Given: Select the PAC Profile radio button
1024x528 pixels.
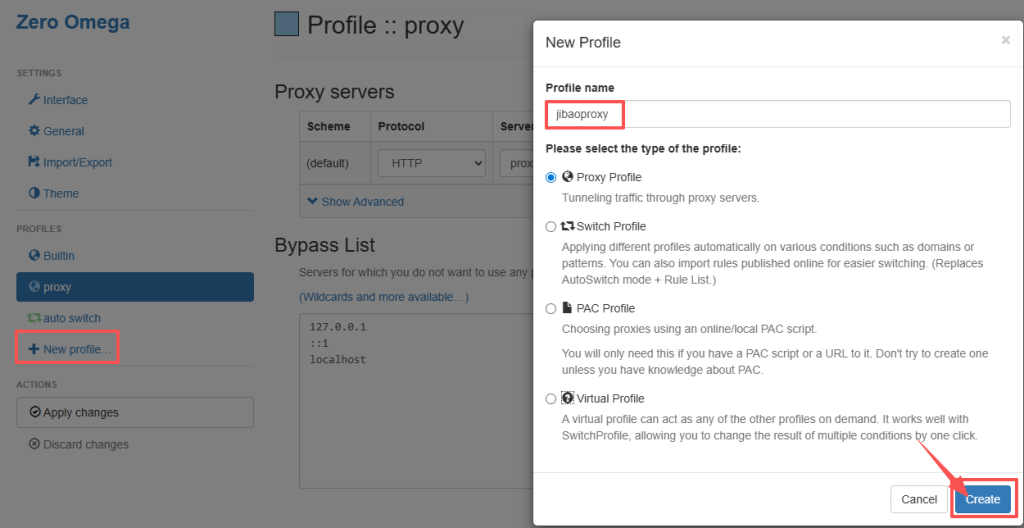Looking at the screenshot, I should point(551,309).
